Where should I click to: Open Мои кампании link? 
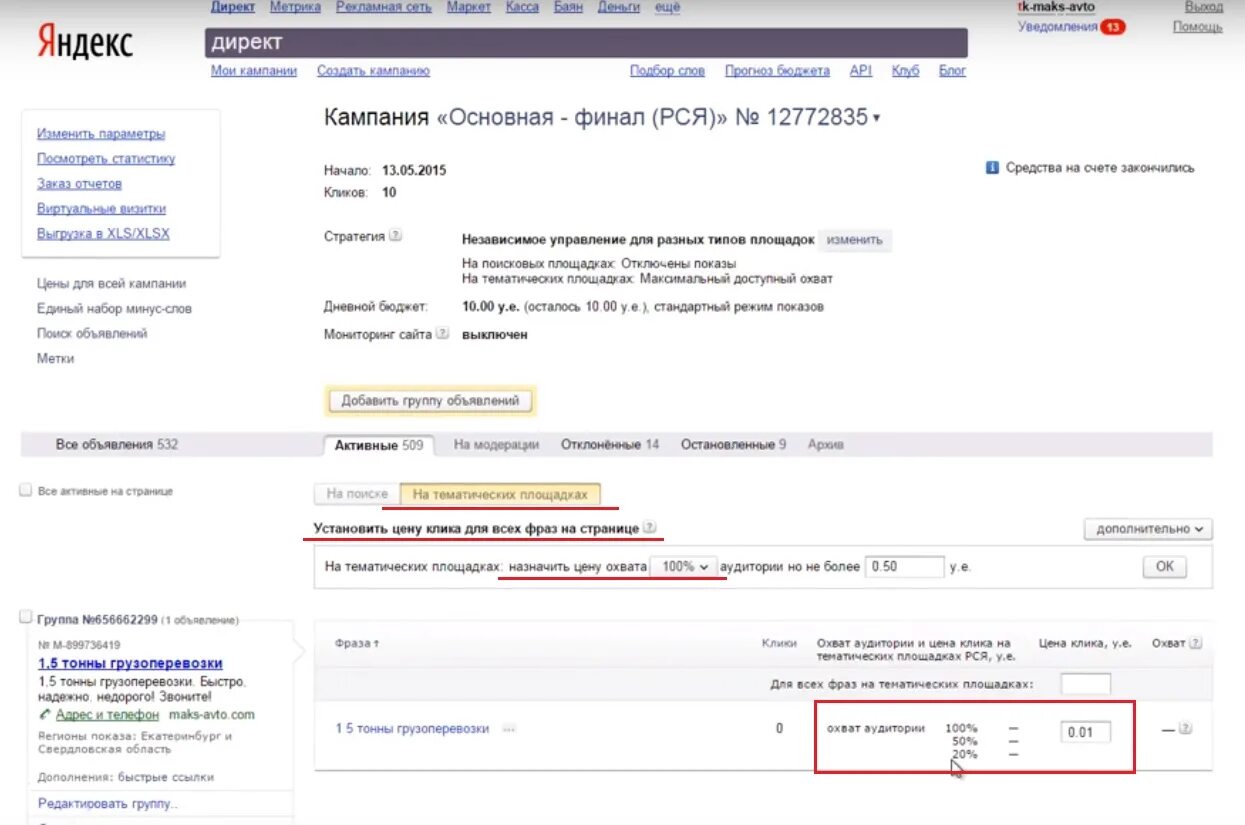click(254, 71)
